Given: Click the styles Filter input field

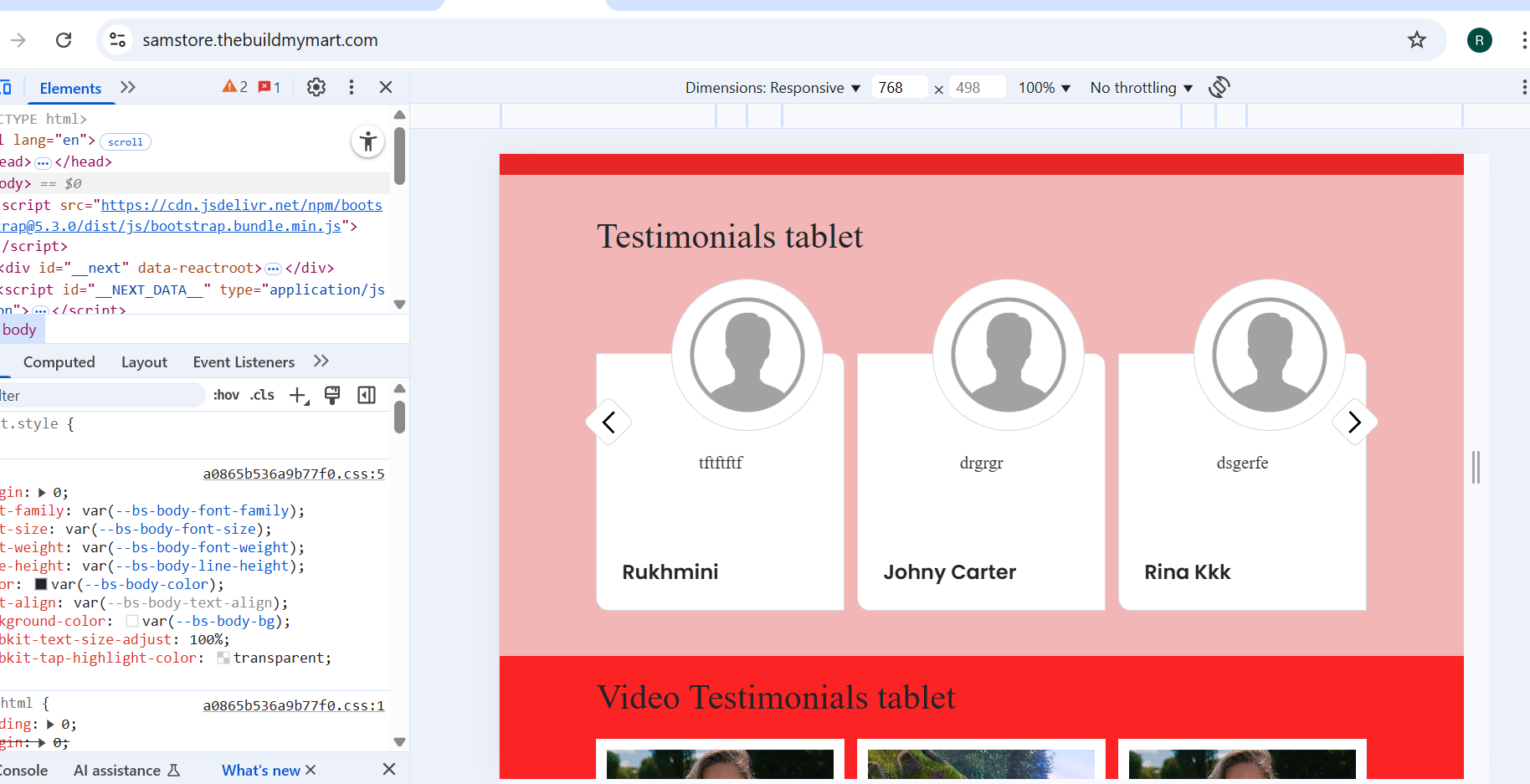Looking at the screenshot, I should [x=102, y=395].
